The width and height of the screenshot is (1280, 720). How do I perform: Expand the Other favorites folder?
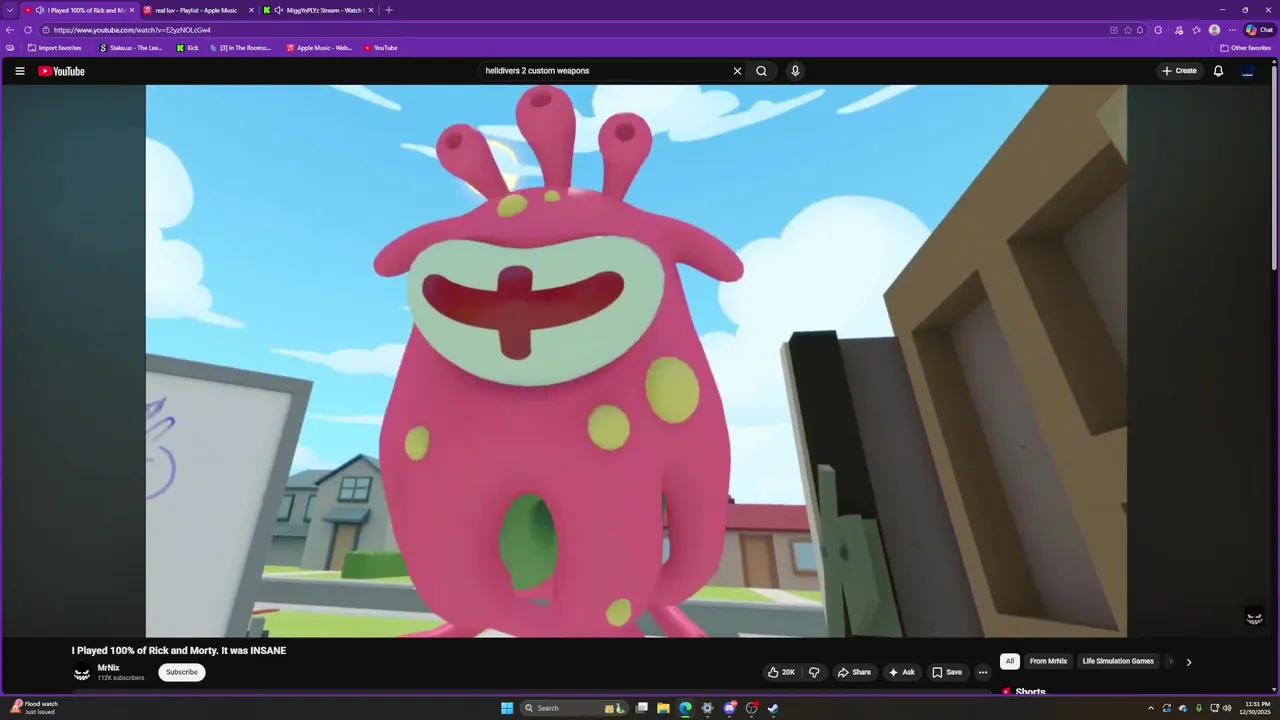[1246, 48]
